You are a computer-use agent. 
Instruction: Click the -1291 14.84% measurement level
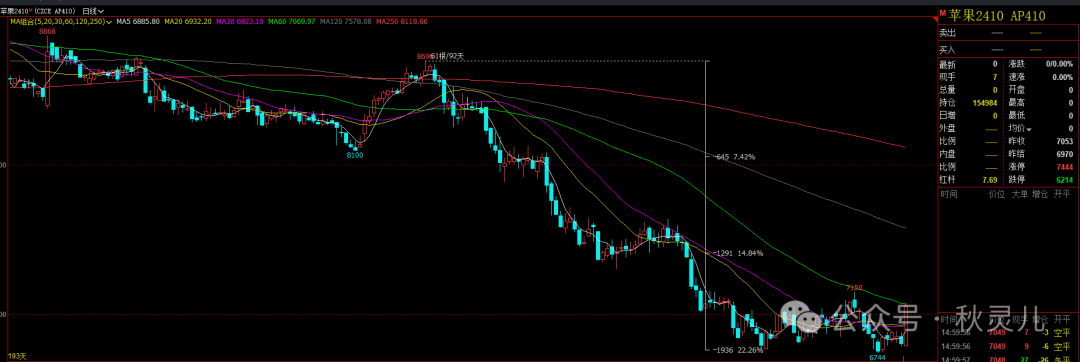point(739,253)
